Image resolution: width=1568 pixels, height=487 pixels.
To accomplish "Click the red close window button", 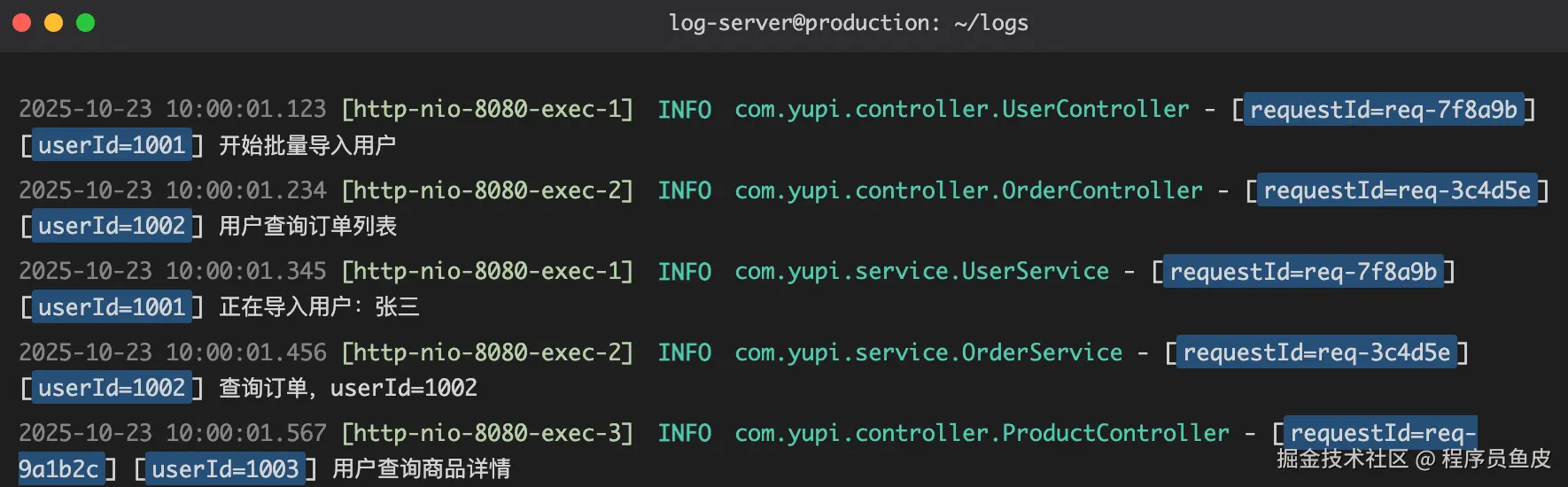I will tap(22, 23).
